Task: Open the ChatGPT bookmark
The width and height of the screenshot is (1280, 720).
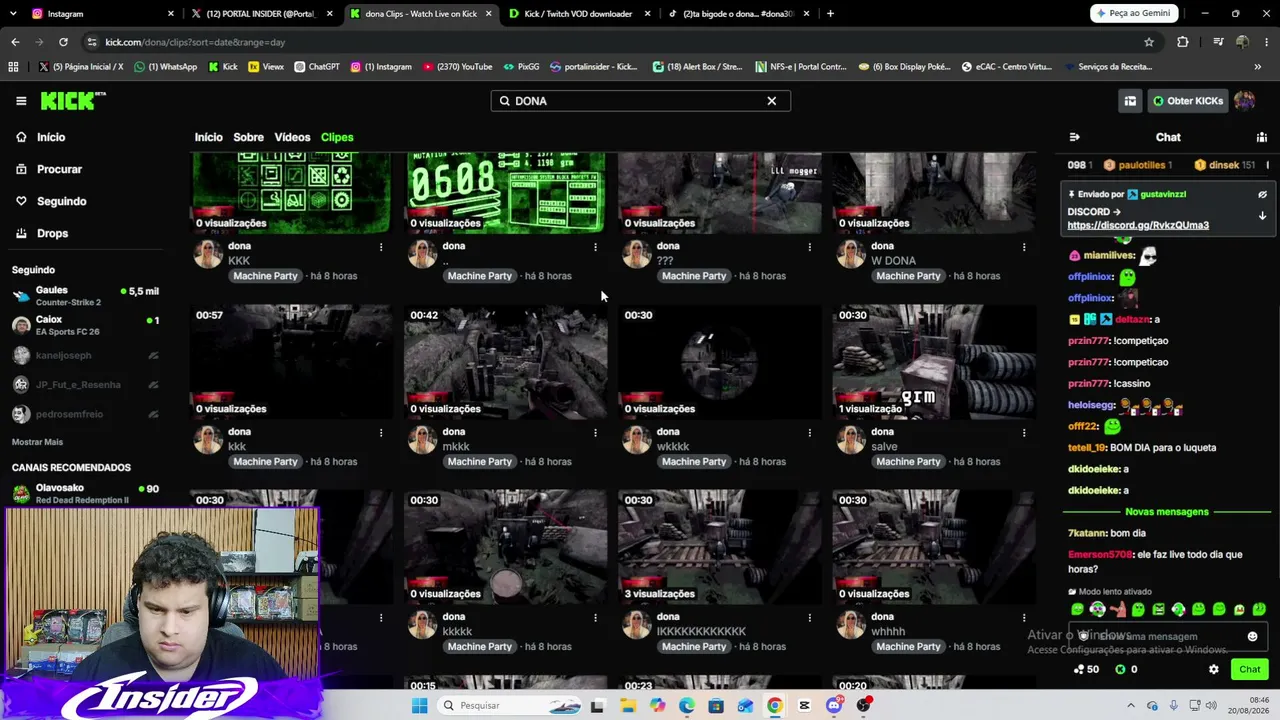Action: (x=317, y=67)
